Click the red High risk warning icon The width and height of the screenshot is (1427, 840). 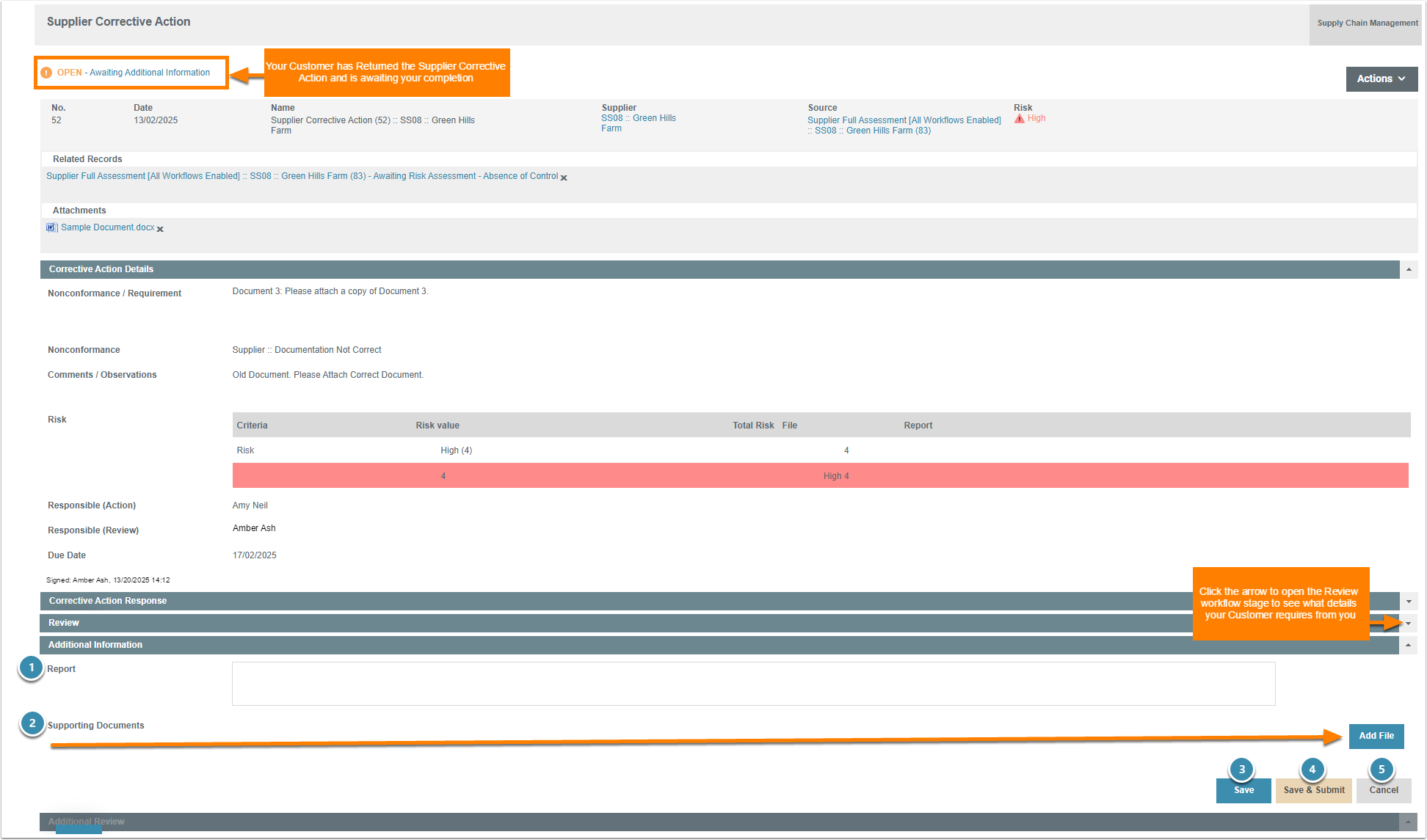(x=1019, y=118)
